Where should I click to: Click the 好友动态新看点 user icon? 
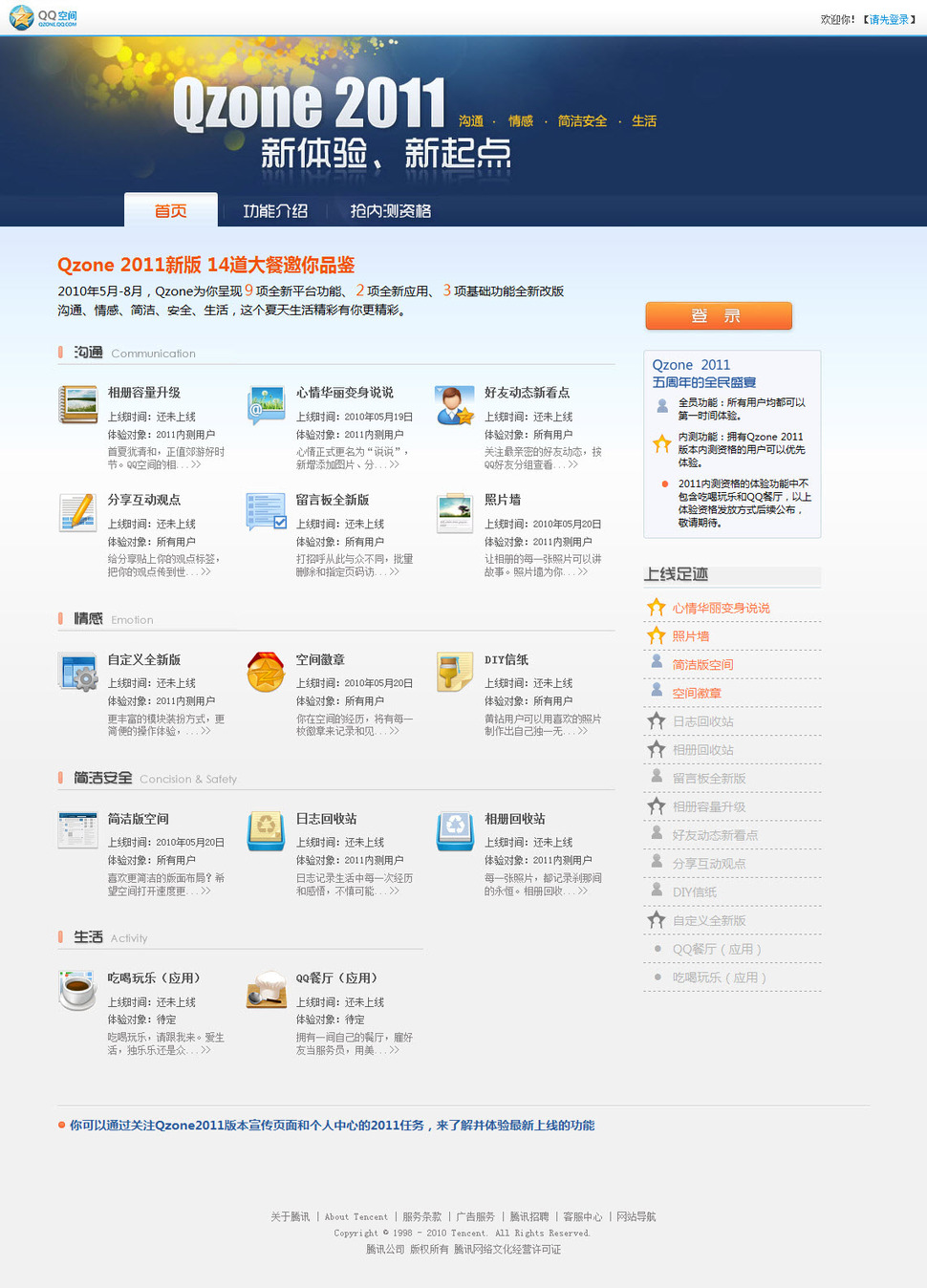(x=455, y=404)
